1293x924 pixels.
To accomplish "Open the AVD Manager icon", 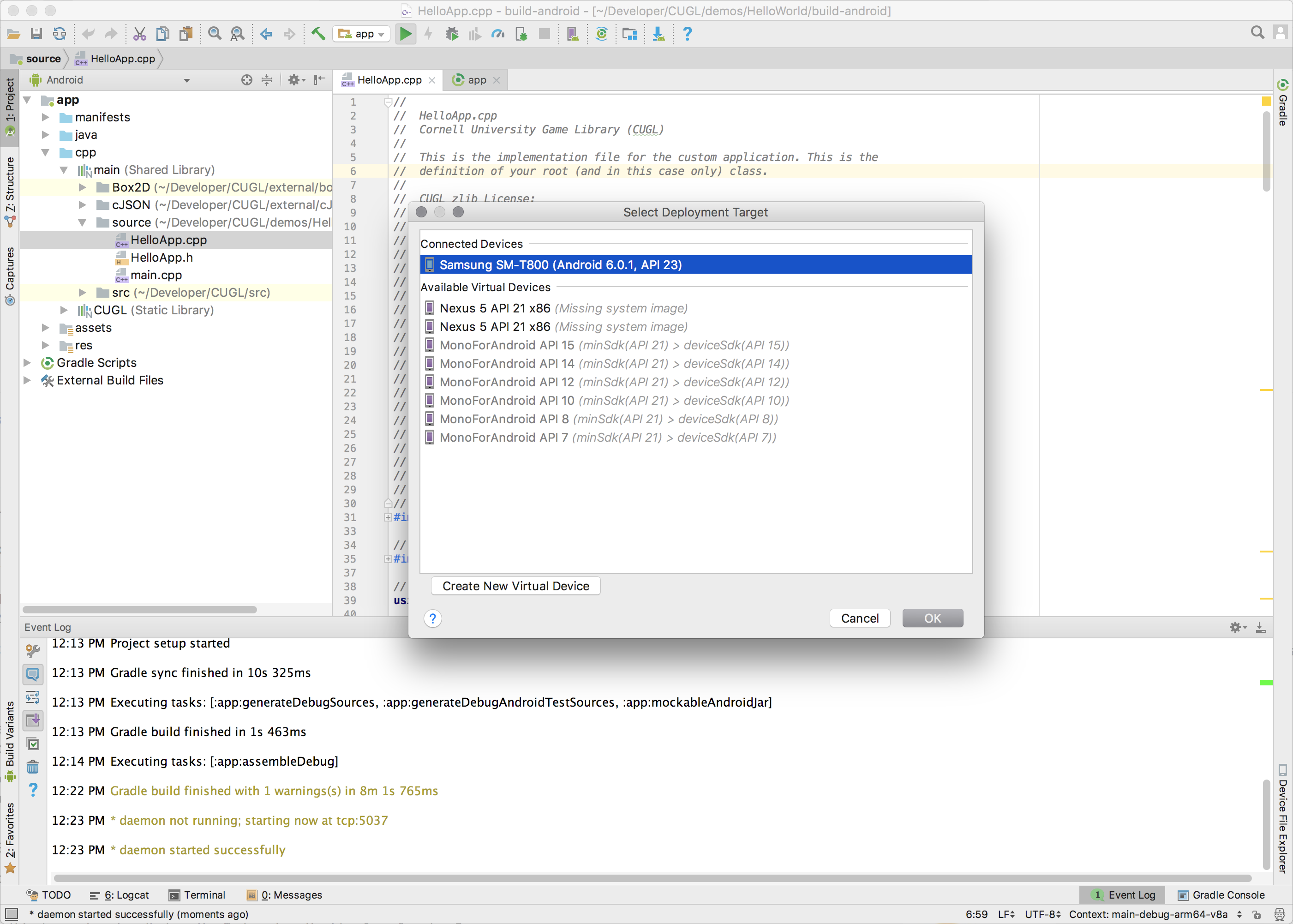I will pyautogui.click(x=573, y=34).
